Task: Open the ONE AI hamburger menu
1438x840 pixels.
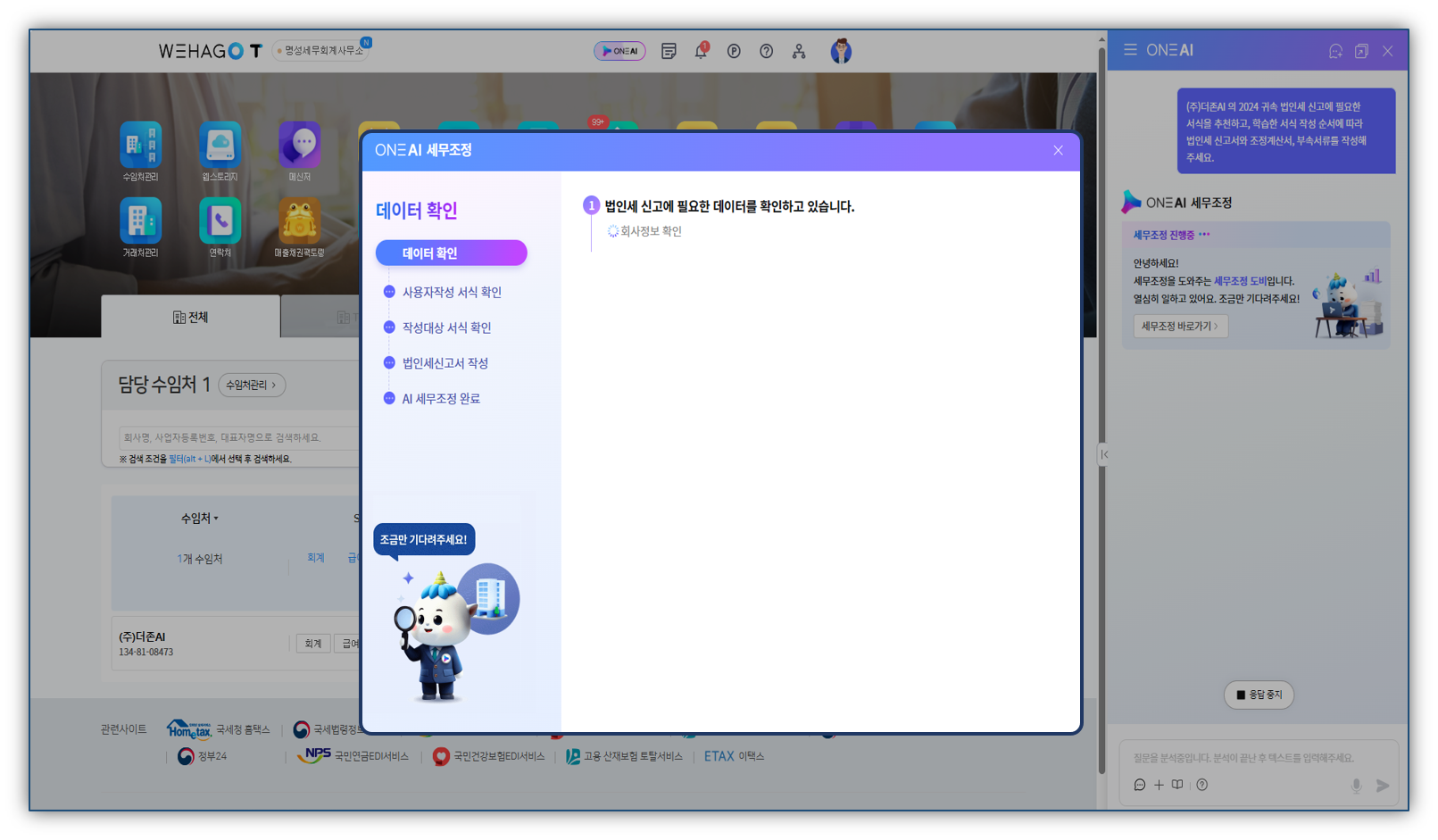Action: click(x=1130, y=50)
